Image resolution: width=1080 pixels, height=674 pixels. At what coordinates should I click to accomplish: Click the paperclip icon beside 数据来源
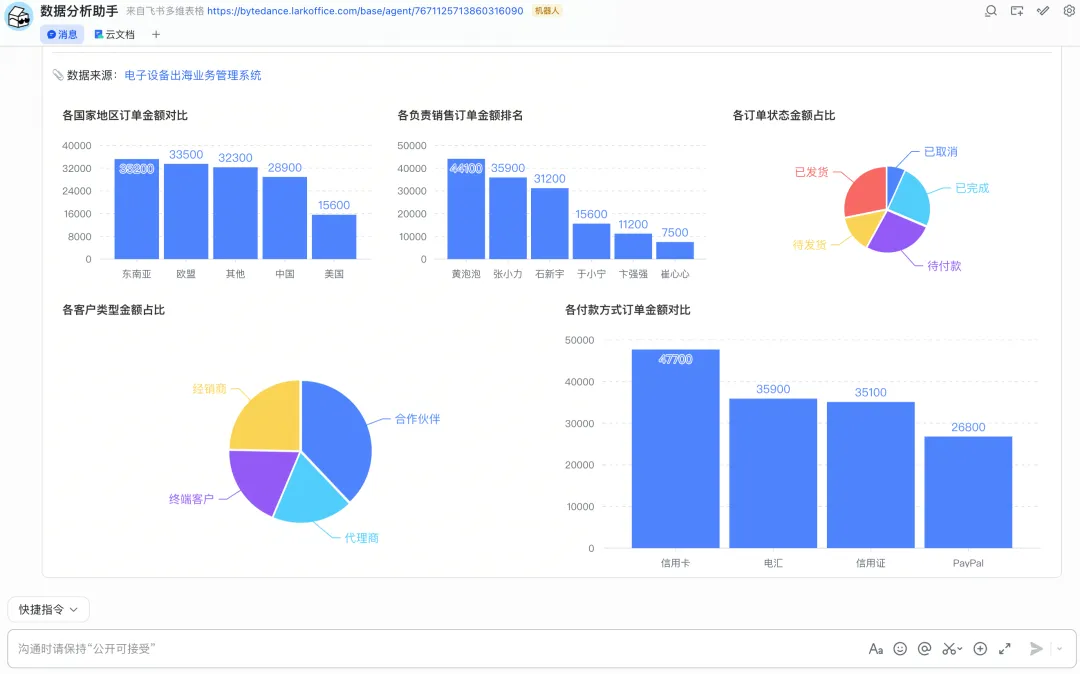(x=58, y=75)
